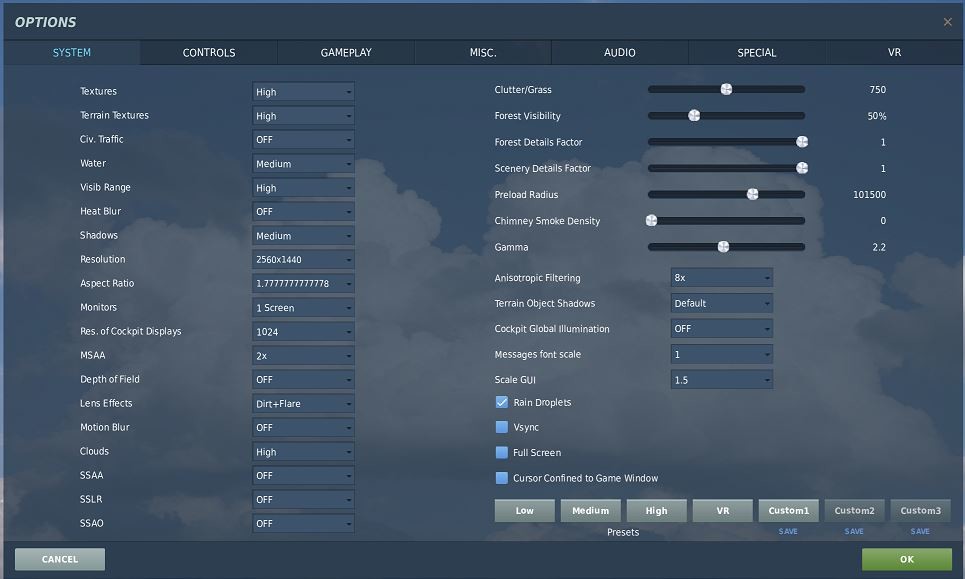
Task: Open the Terrain Textures dropdown
Action: point(303,116)
